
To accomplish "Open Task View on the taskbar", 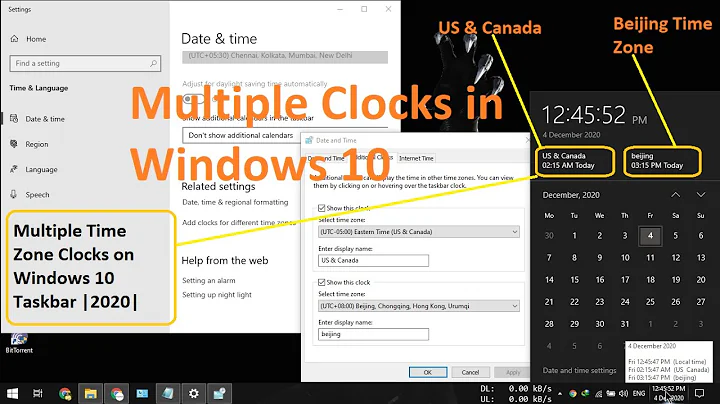I will pos(38,393).
